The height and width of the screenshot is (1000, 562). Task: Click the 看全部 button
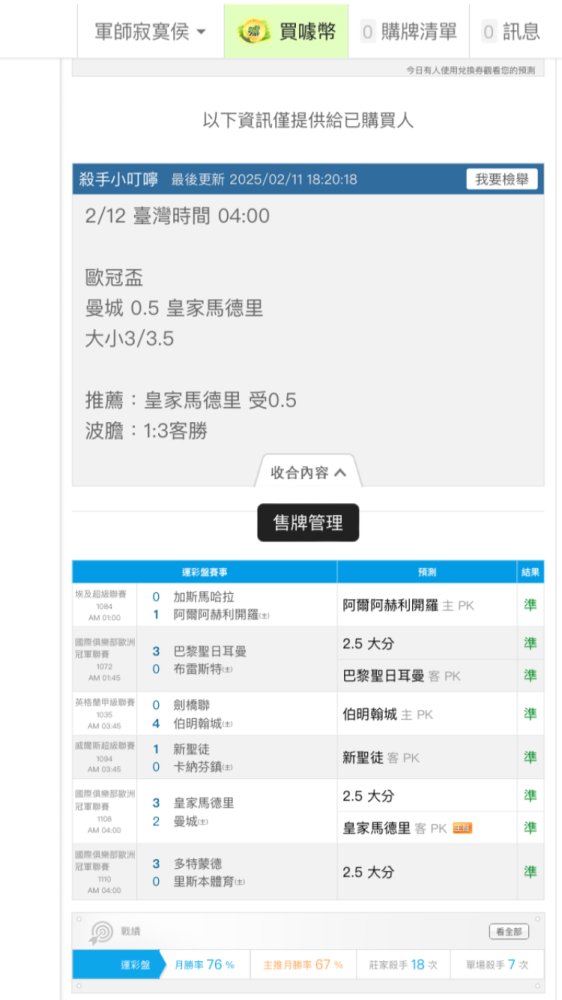coord(509,932)
